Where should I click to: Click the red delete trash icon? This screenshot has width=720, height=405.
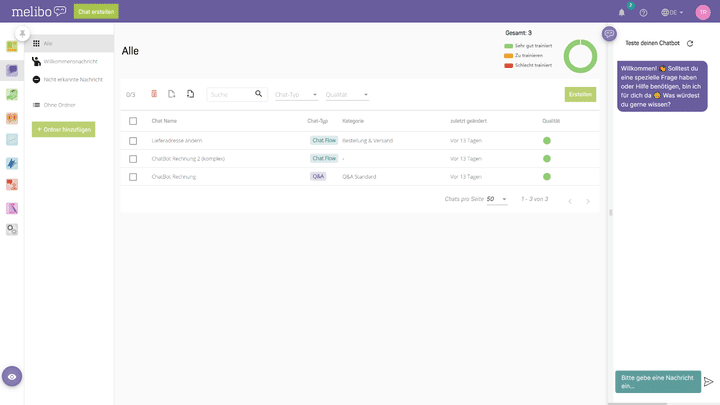pyautogui.click(x=154, y=94)
